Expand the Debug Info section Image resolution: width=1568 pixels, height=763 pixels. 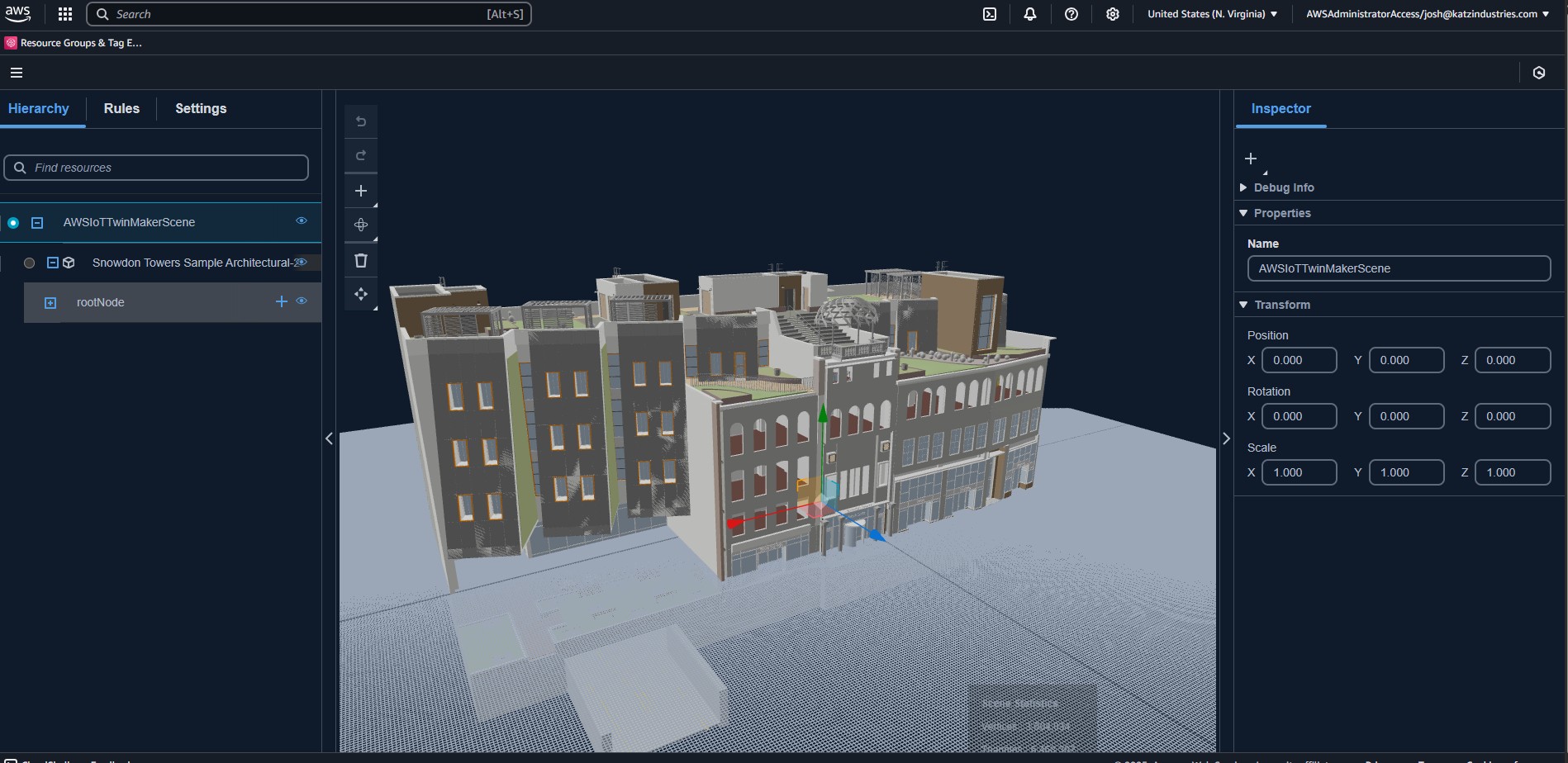[x=1243, y=187]
